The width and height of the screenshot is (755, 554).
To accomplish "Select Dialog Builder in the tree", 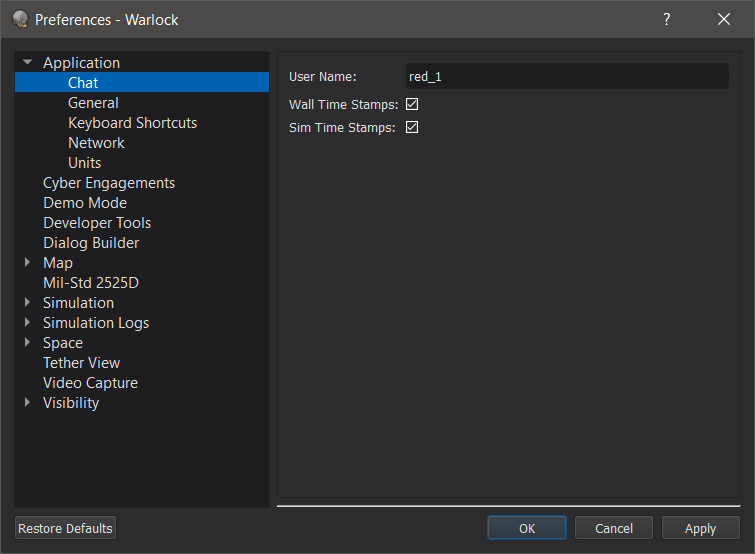I will click(91, 243).
